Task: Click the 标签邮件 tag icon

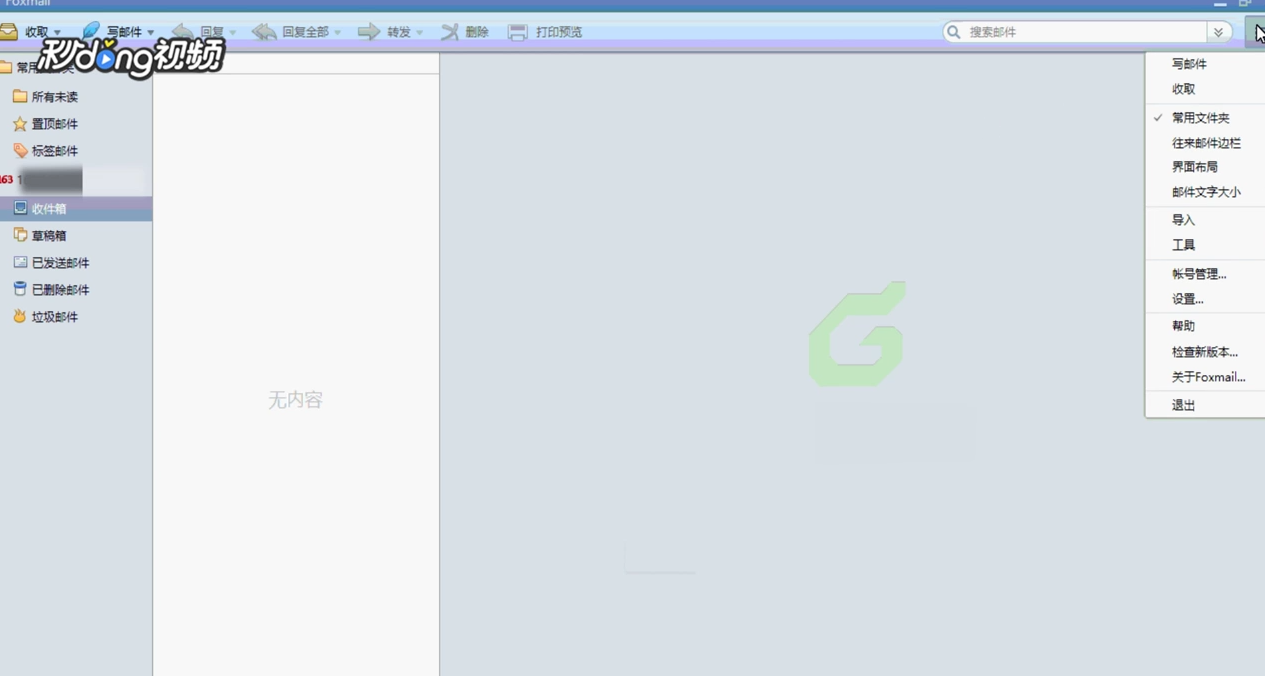Action: pyautogui.click(x=20, y=151)
